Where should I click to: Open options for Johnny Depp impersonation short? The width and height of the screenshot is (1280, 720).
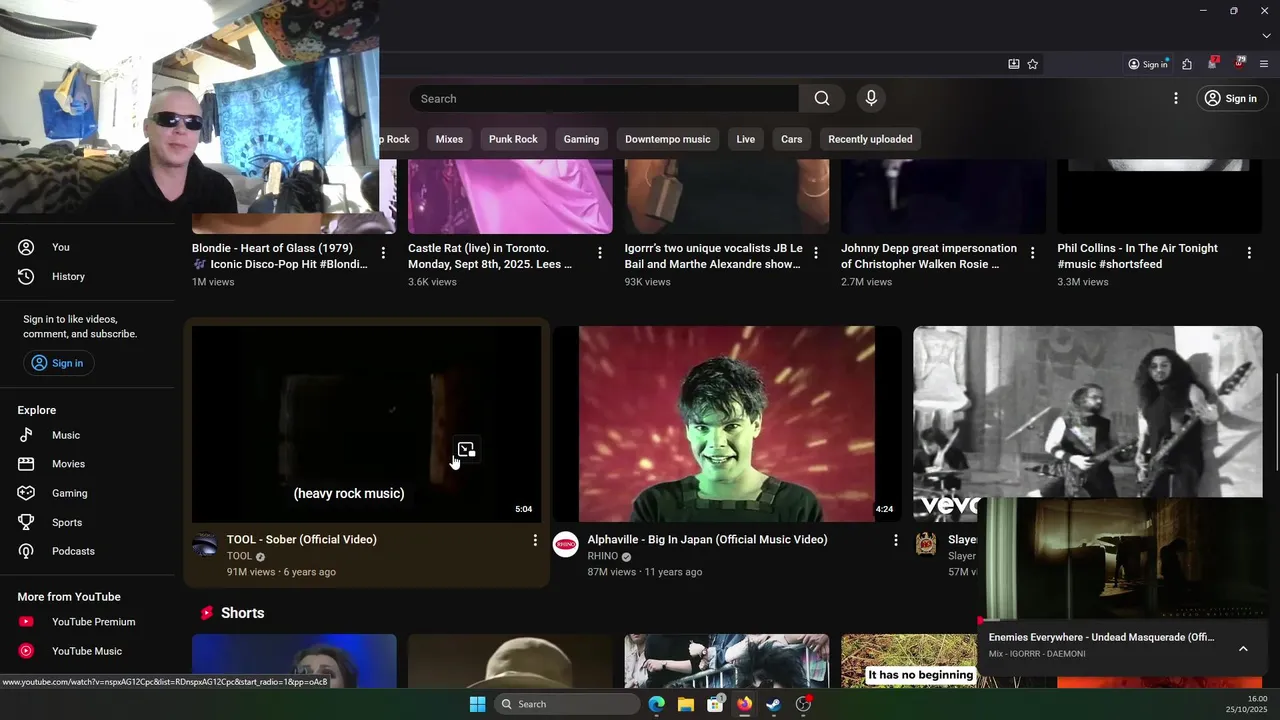1033,253
